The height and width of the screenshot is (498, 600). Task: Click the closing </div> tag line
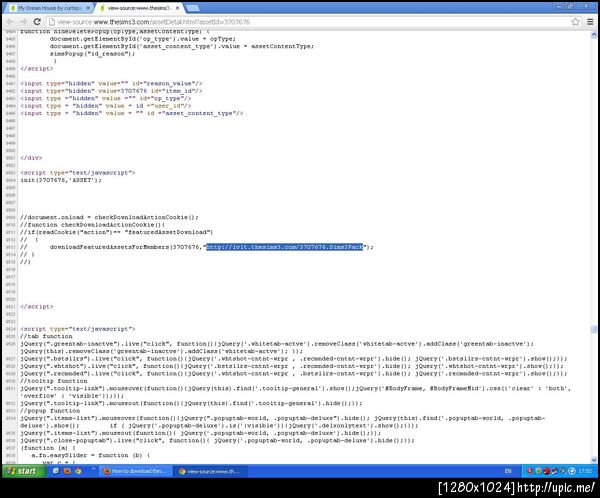pos(31,158)
